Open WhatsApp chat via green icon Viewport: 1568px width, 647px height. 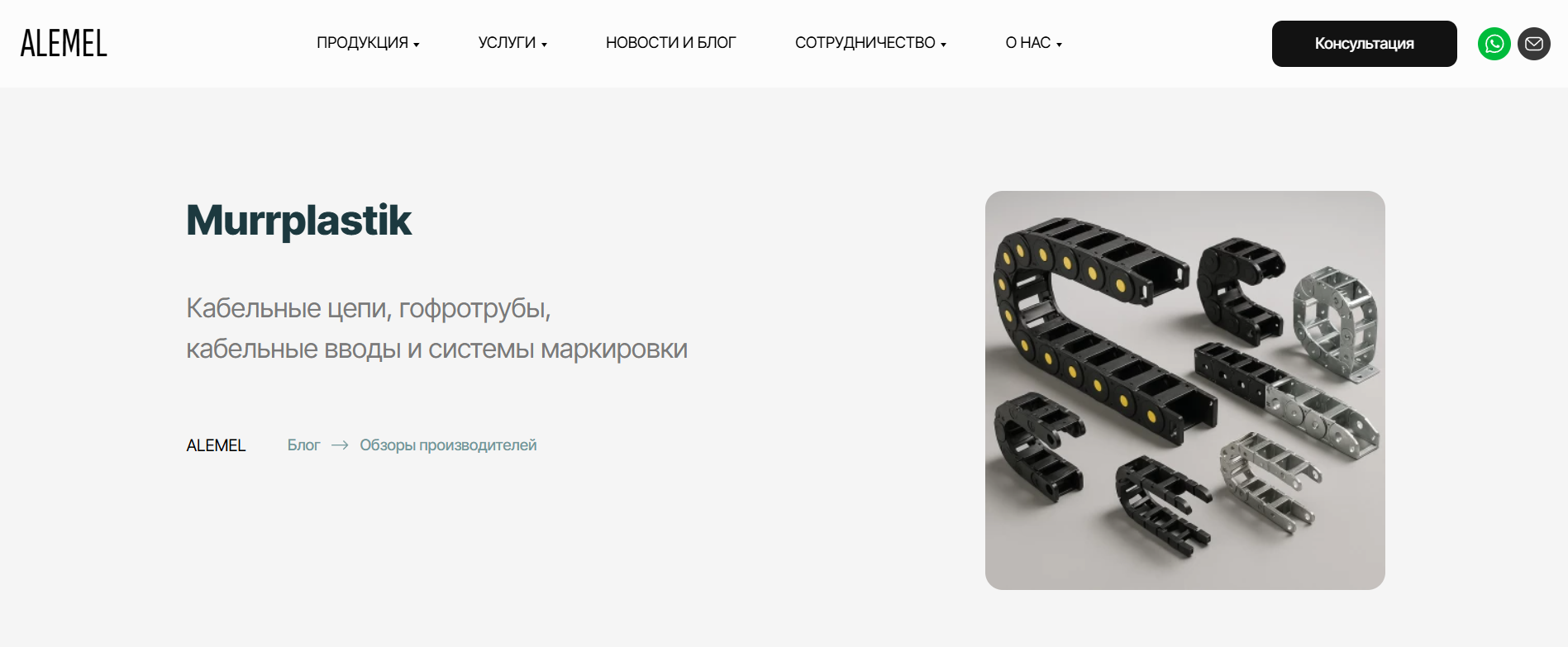coord(1494,44)
